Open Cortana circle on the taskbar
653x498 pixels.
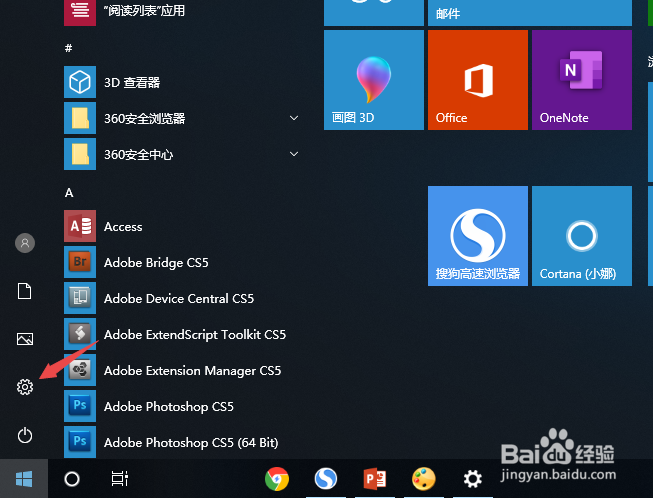point(72,479)
